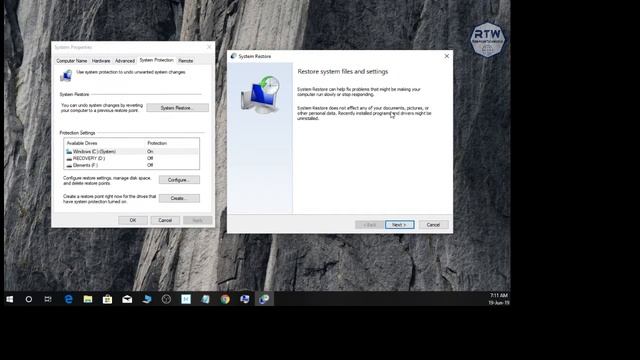The image size is (640, 360).
Task: Open the Mail app from taskbar
Action: (127, 299)
